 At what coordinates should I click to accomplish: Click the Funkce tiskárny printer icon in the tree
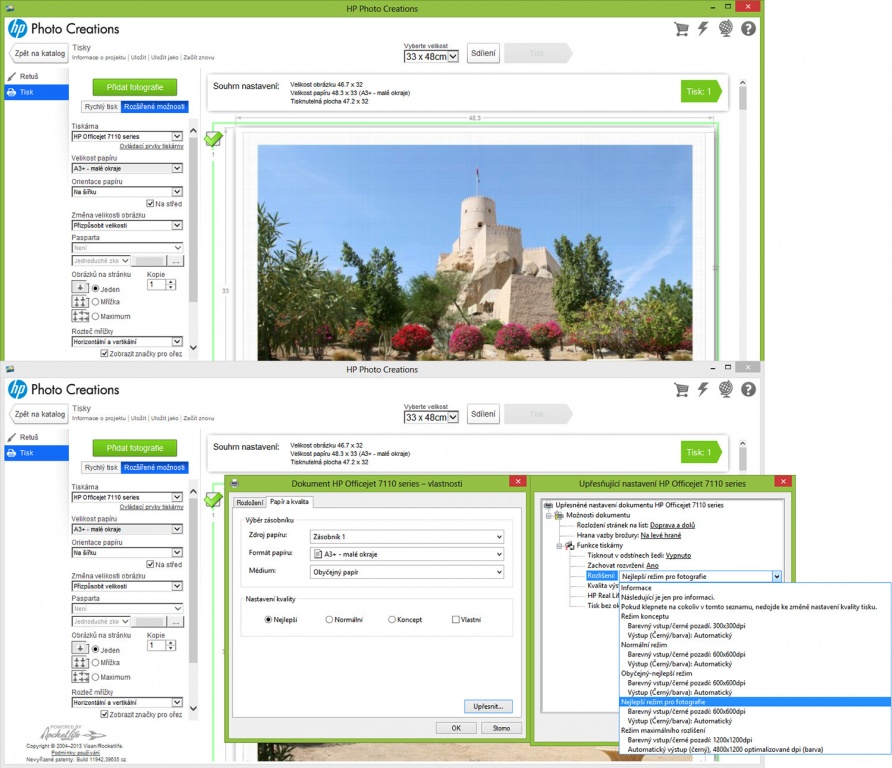pos(569,545)
